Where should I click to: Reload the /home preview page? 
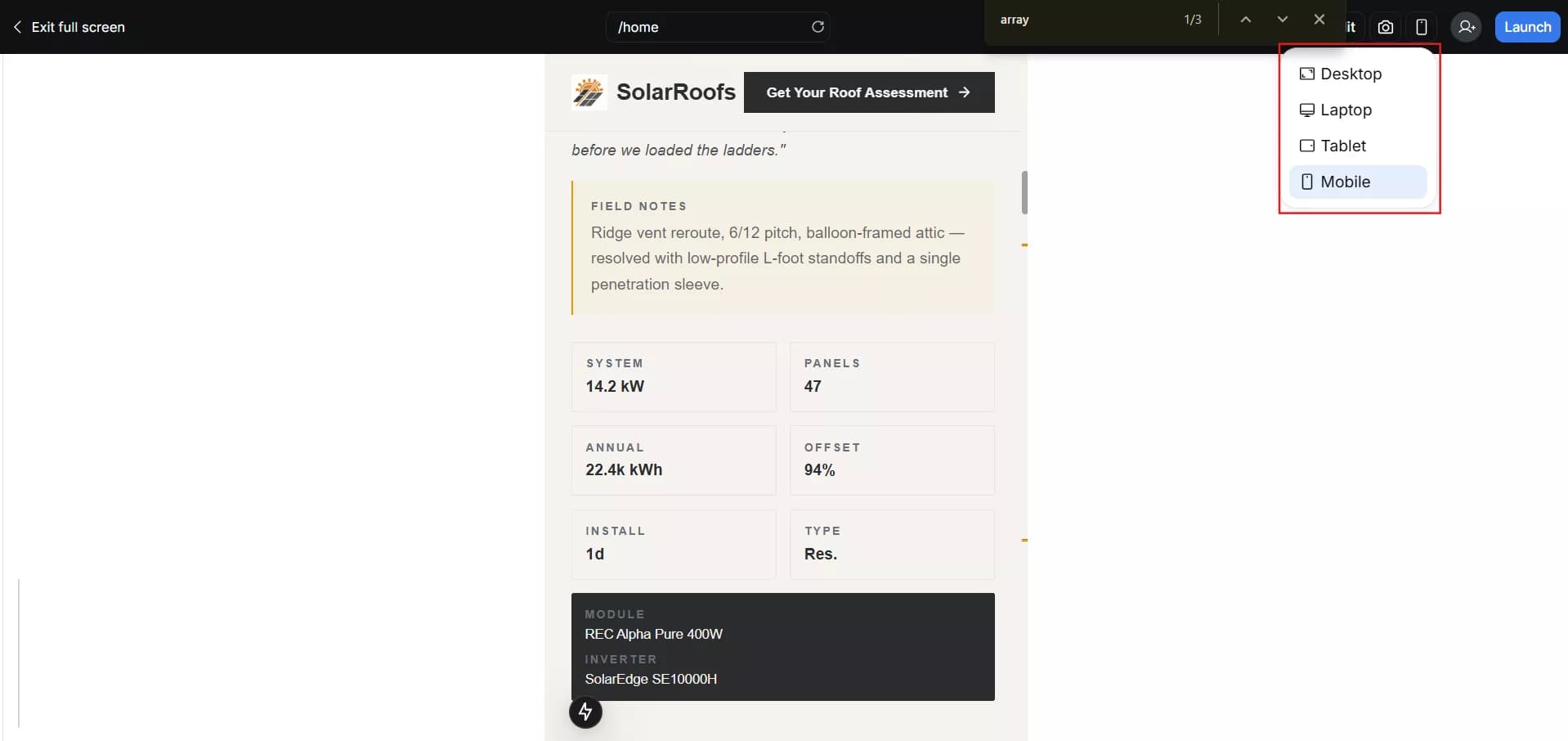click(x=818, y=27)
